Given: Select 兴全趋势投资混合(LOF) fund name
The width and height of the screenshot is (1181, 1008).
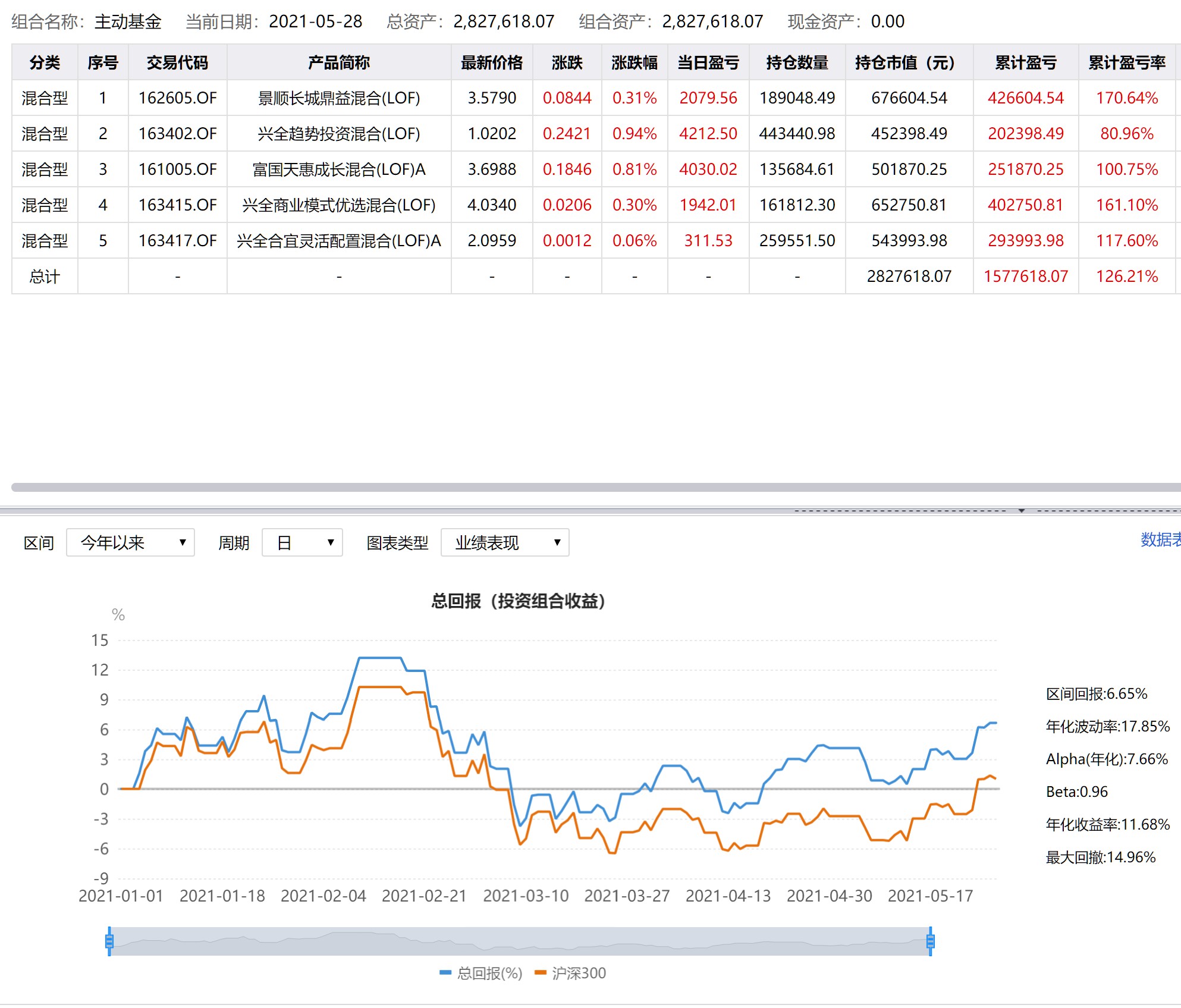Looking at the screenshot, I should tap(338, 134).
